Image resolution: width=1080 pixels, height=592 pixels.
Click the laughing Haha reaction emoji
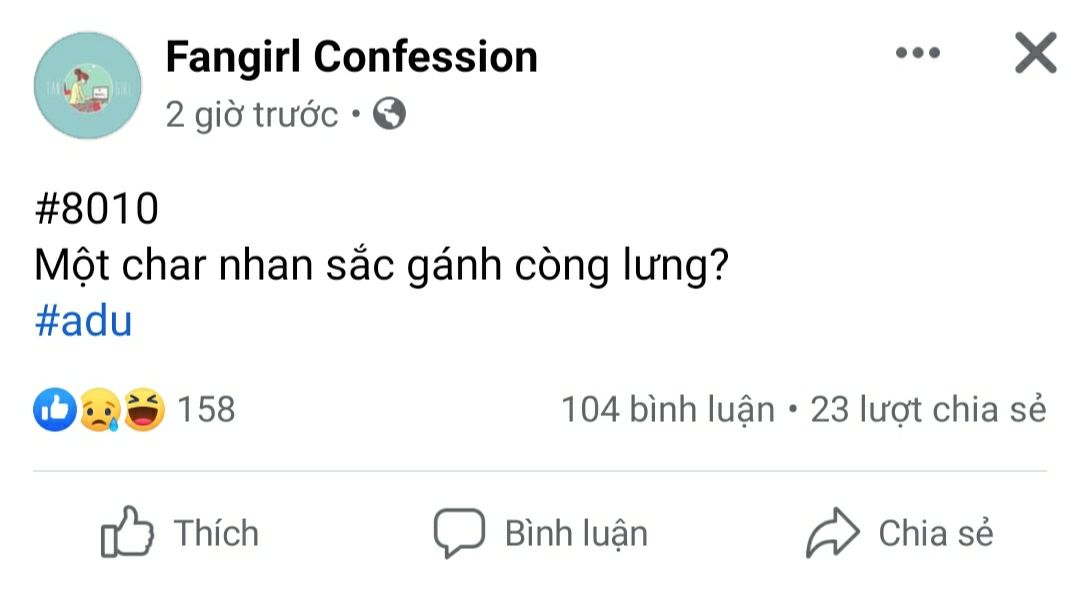pyautogui.click(x=144, y=410)
